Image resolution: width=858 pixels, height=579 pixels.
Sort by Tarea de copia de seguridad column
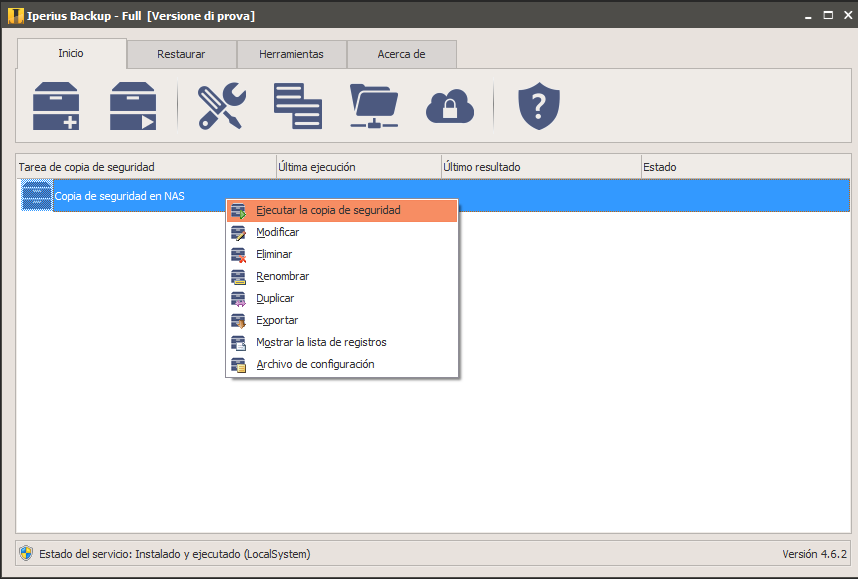pos(146,167)
